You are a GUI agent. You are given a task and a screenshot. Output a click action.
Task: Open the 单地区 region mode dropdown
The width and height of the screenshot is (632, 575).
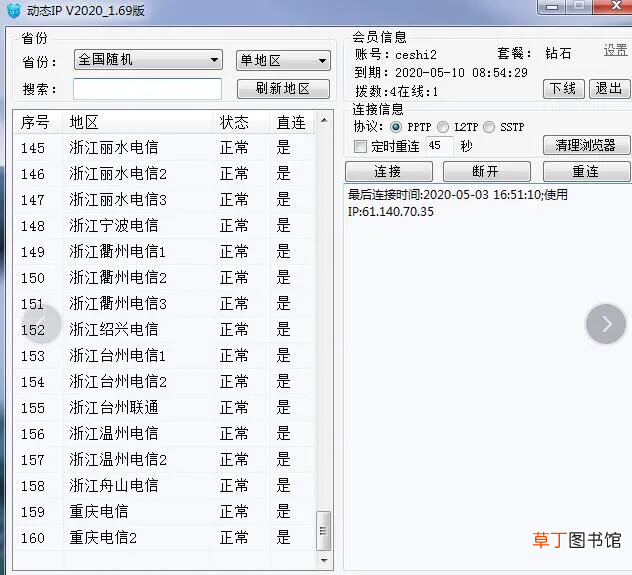click(283, 60)
